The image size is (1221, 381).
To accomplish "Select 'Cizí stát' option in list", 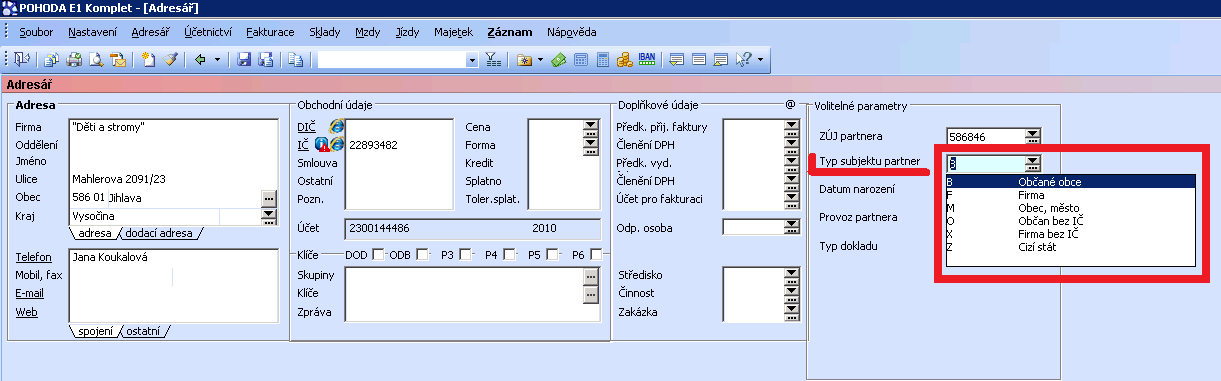I will point(1071,247).
